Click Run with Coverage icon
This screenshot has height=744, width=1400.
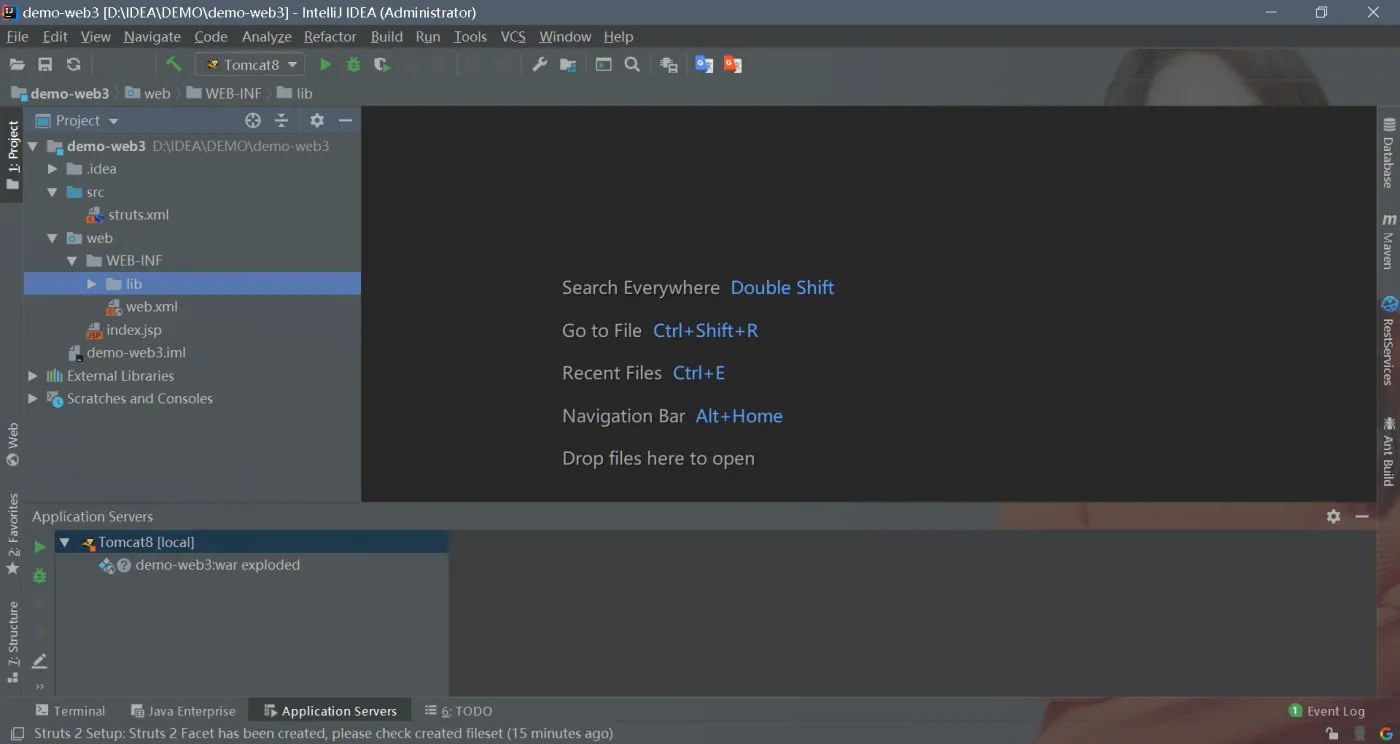(381, 64)
